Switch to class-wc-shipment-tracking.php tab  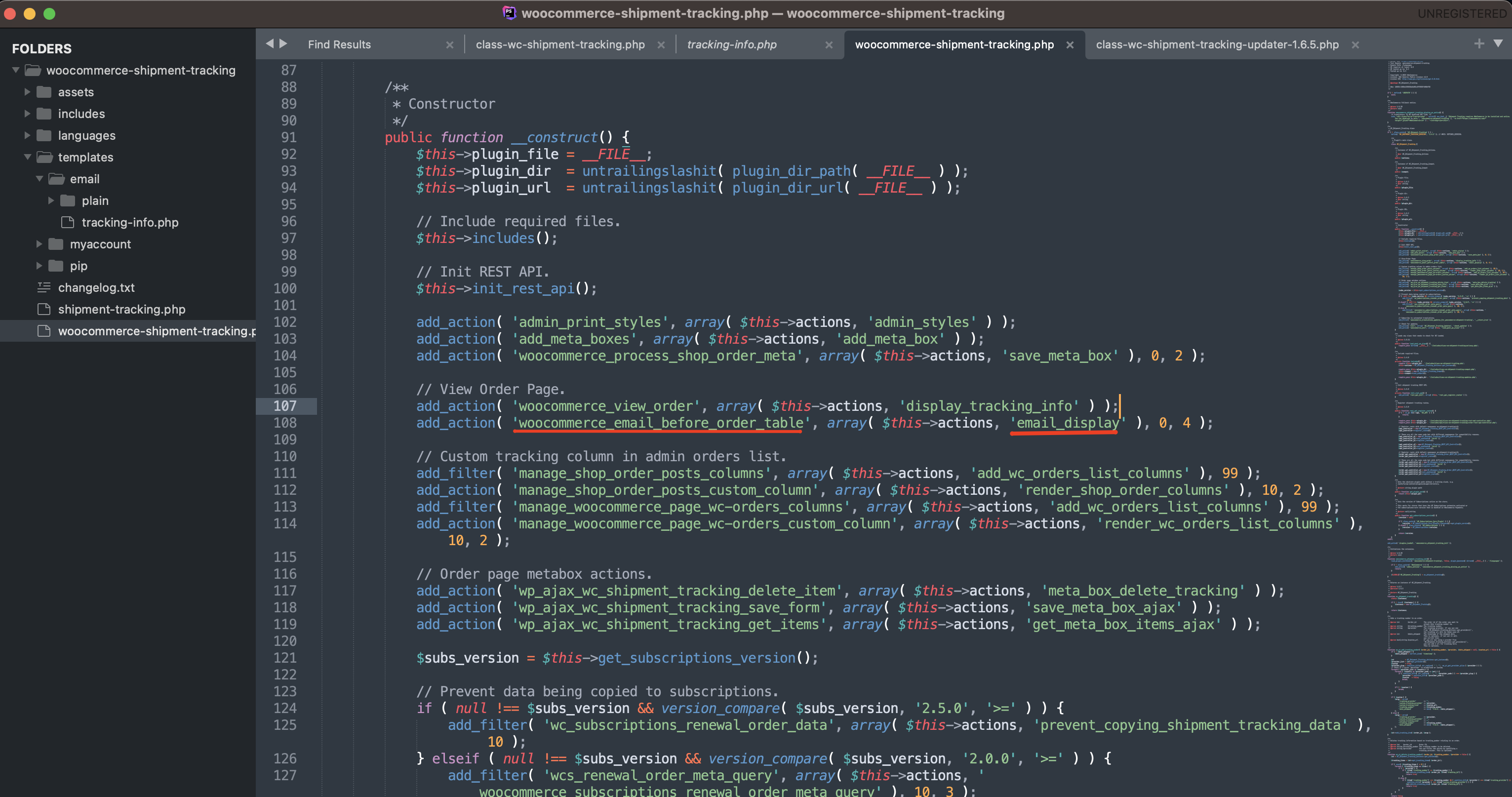point(560,44)
